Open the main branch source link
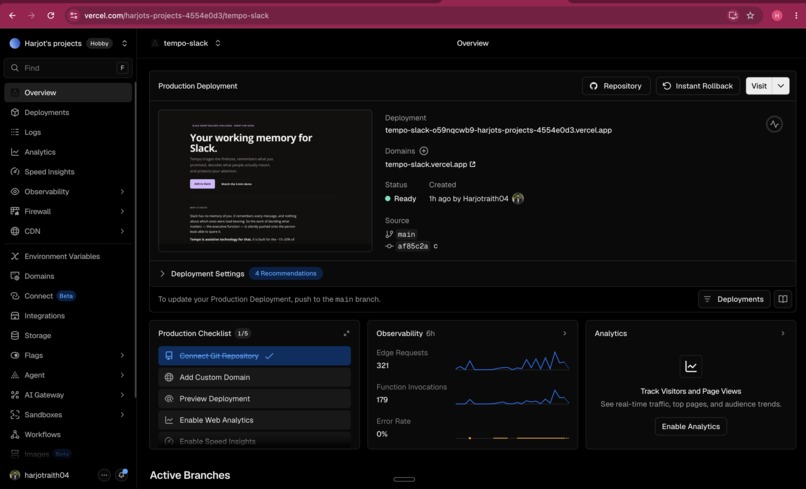Image resolution: width=806 pixels, height=489 pixels. tap(406, 234)
